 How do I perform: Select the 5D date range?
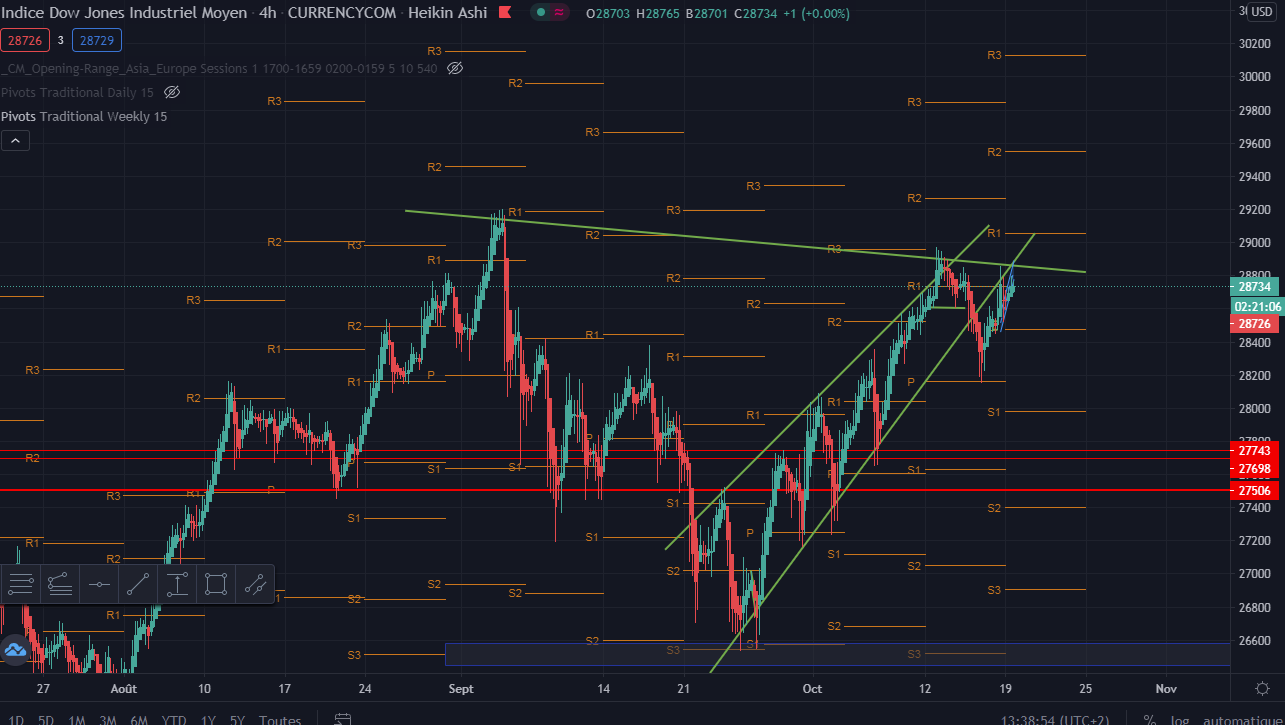click(46, 719)
